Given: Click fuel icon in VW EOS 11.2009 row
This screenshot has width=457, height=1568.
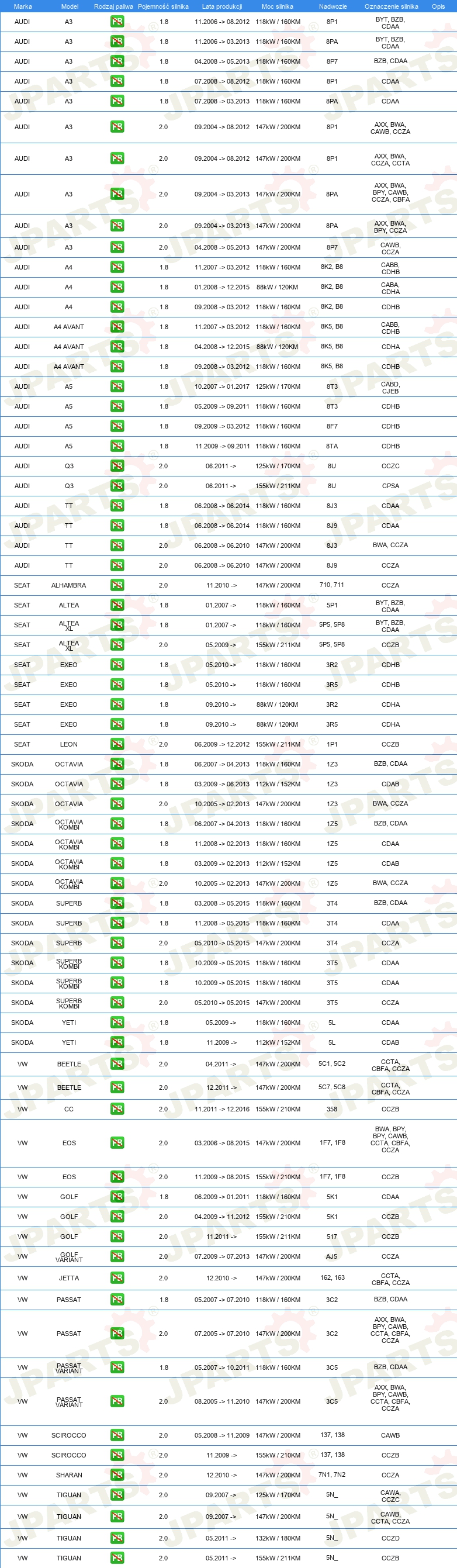Looking at the screenshot, I should tap(117, 1177).
